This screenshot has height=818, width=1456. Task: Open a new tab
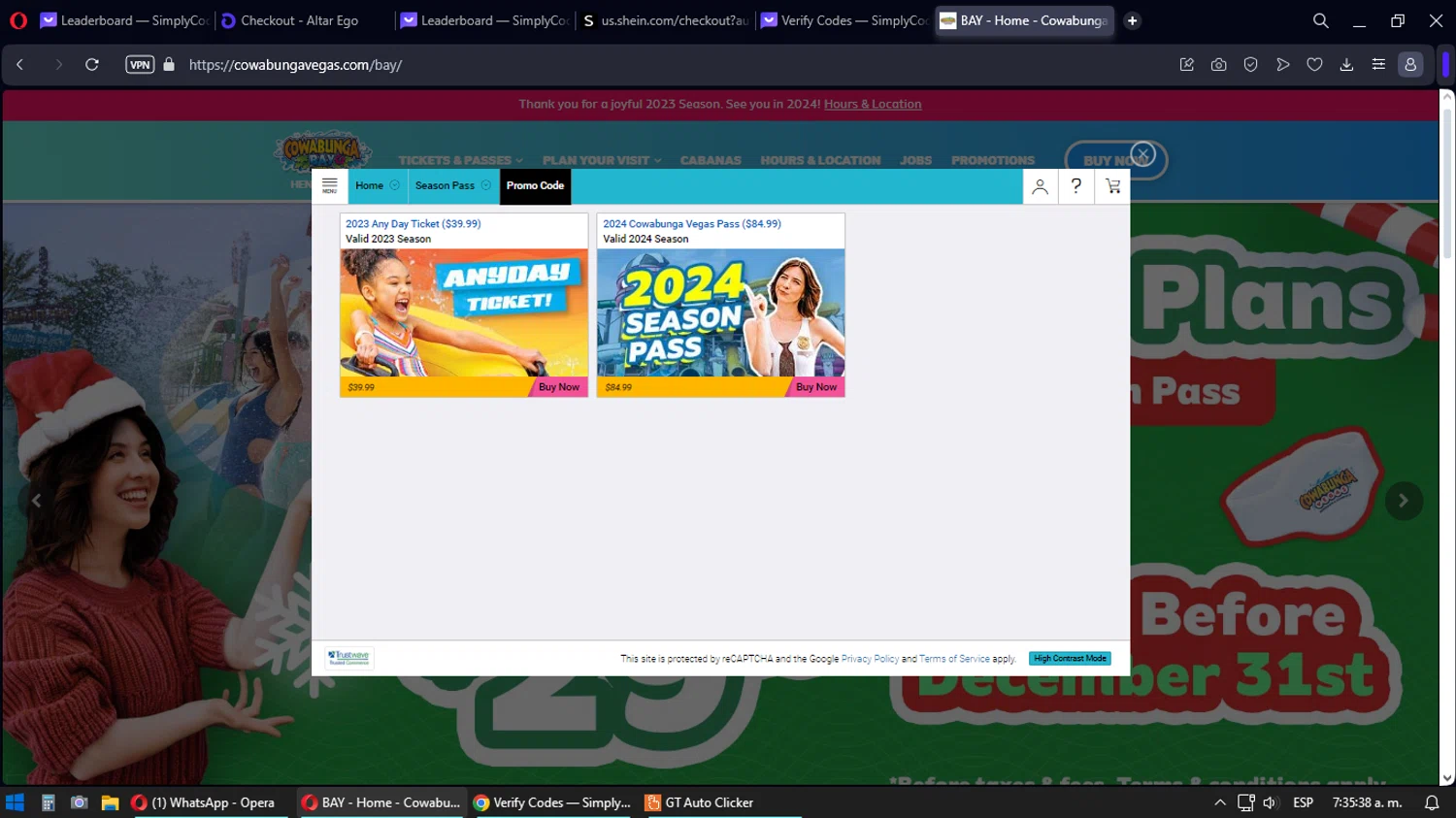coord(1132,20)
